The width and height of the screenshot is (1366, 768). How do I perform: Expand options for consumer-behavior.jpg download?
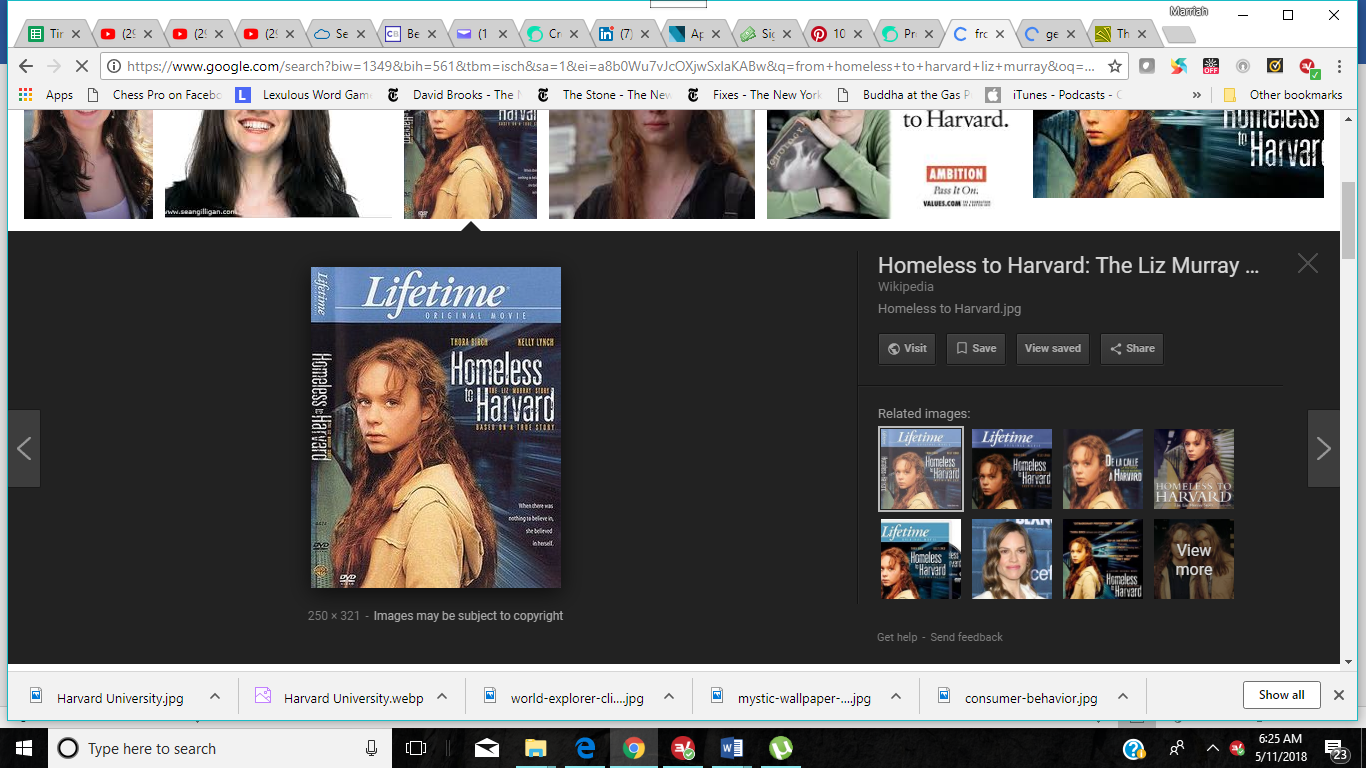pyautogui.click(x=1123, y=697)
